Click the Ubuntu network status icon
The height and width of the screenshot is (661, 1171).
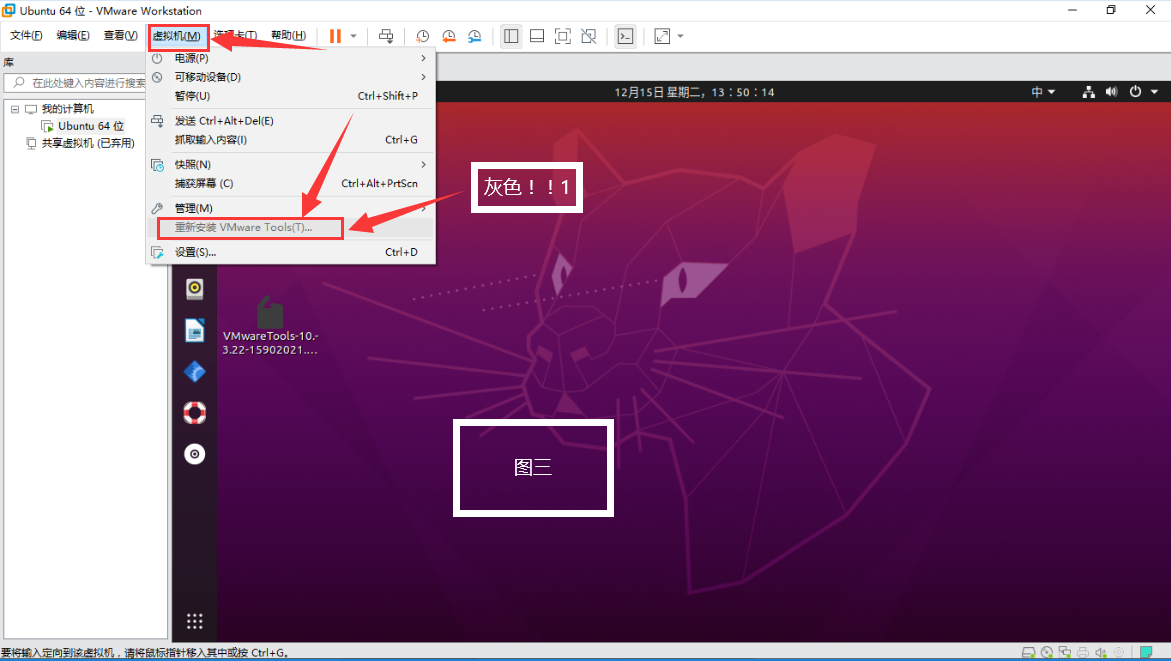pyautogui.click(x=1089, y=92)
